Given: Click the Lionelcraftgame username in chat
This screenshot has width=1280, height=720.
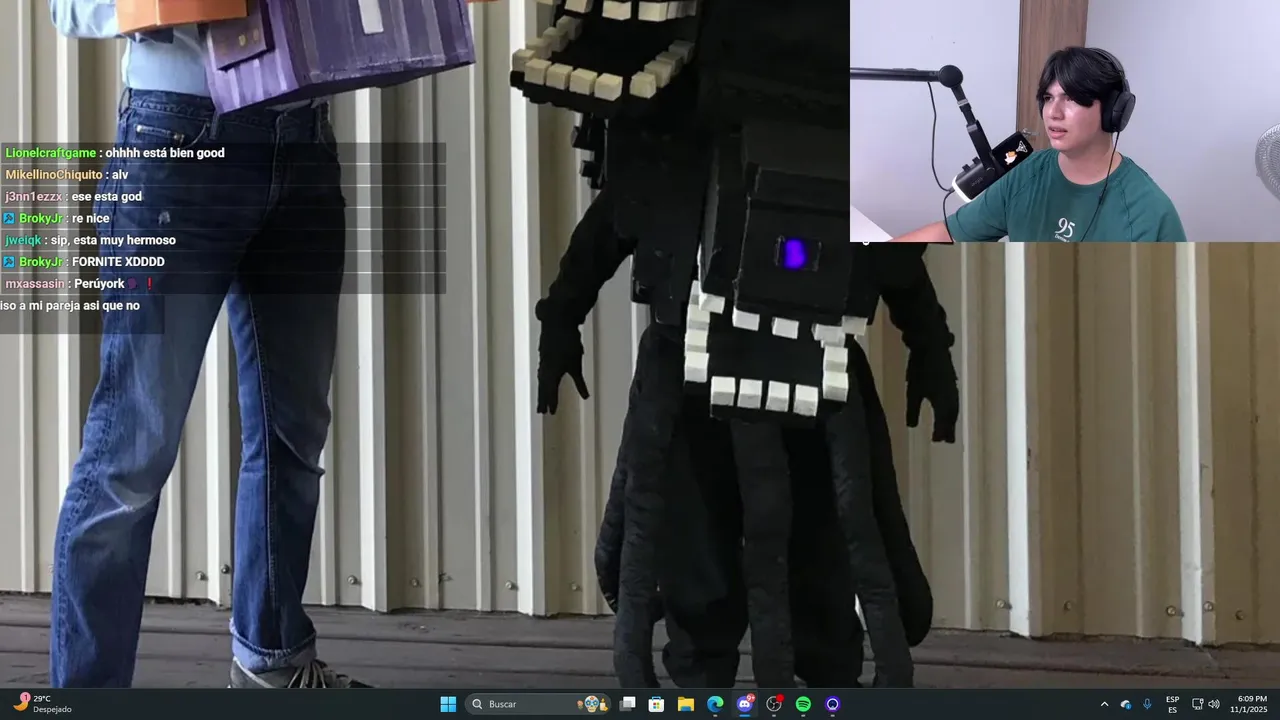Looking at the screenshot, I should point(50,153).
